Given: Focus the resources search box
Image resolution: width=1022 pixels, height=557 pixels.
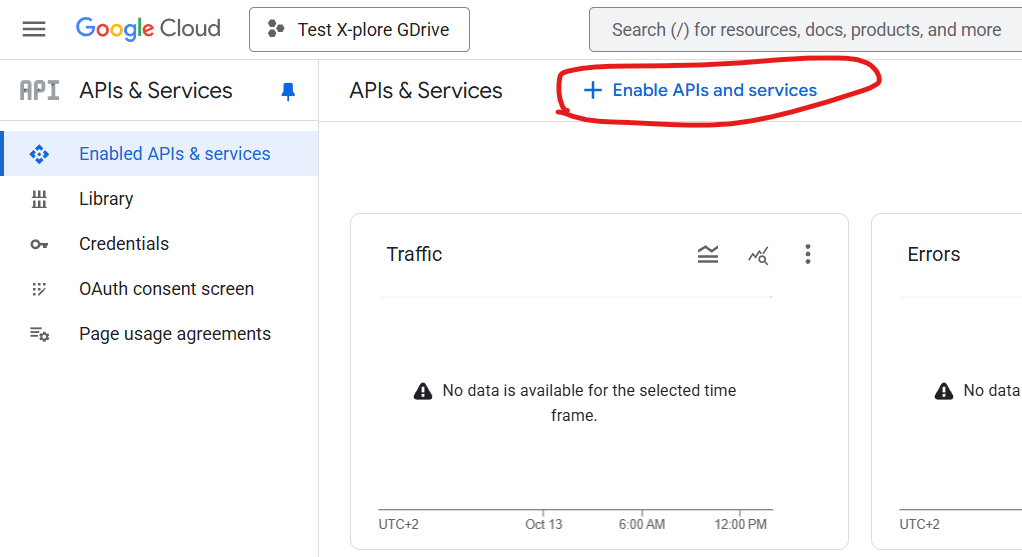Looking at the screenshot, I should tap(805, 30).
